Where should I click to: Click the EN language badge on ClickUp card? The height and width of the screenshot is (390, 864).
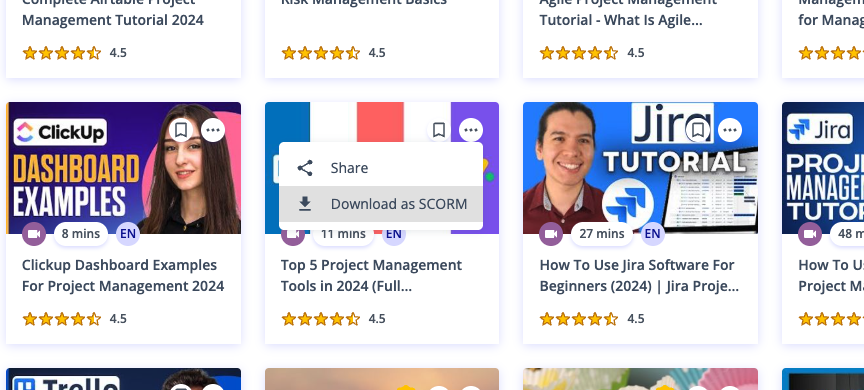click(x=128, y=234)
